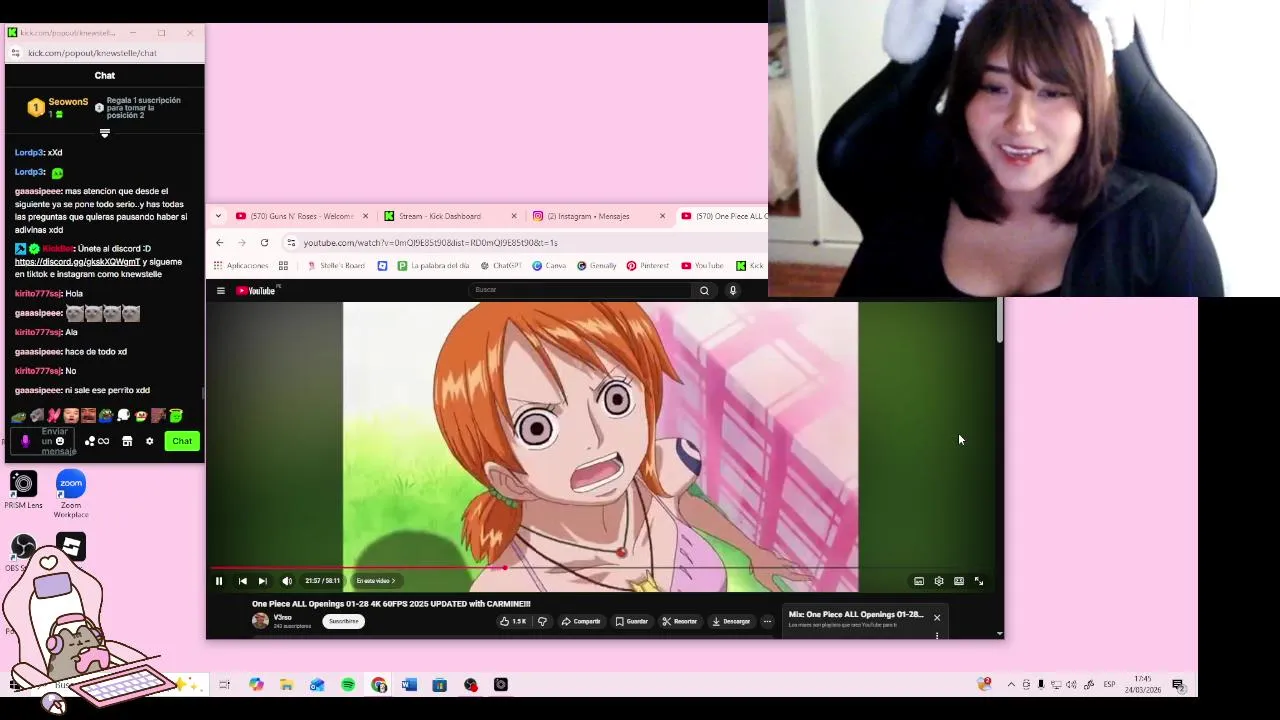Close the Instagram Mensajes tab

pyautogui.click(x=662, y=216)
